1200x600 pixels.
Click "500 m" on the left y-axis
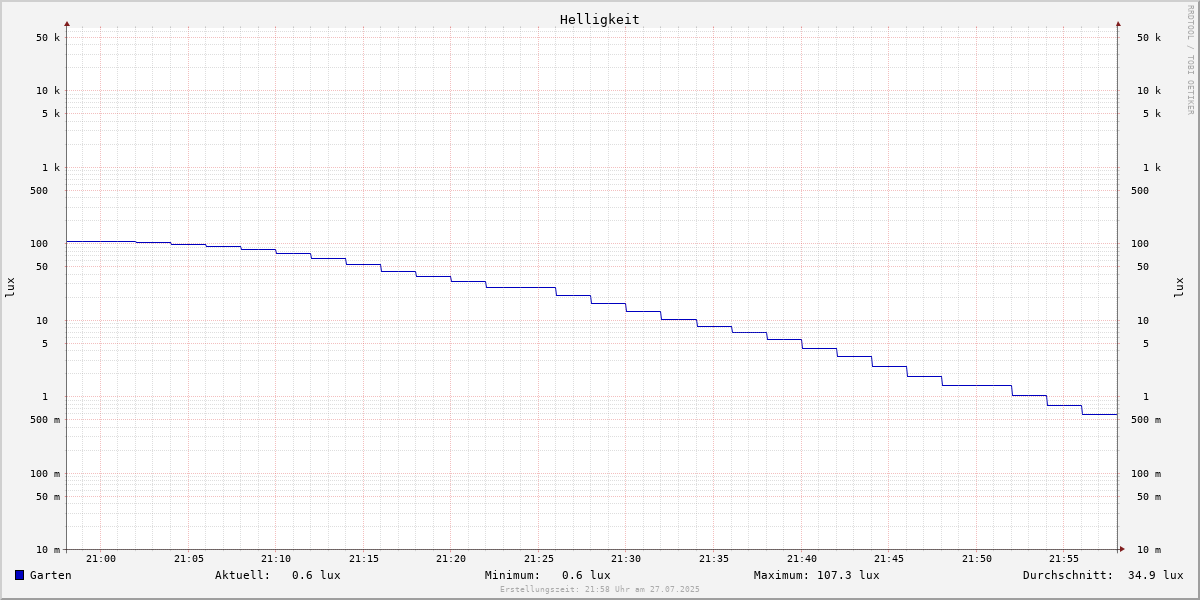point(45,420)
